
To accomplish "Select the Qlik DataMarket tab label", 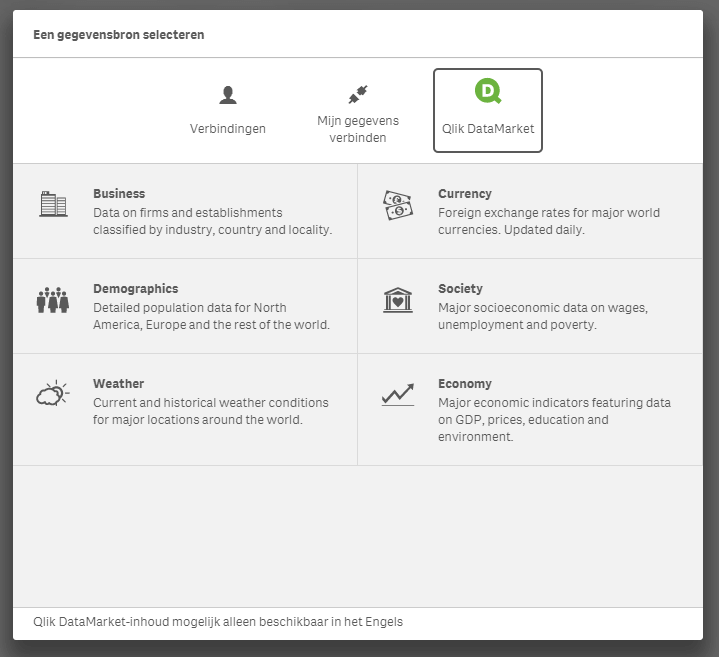I will coord(488,128).
